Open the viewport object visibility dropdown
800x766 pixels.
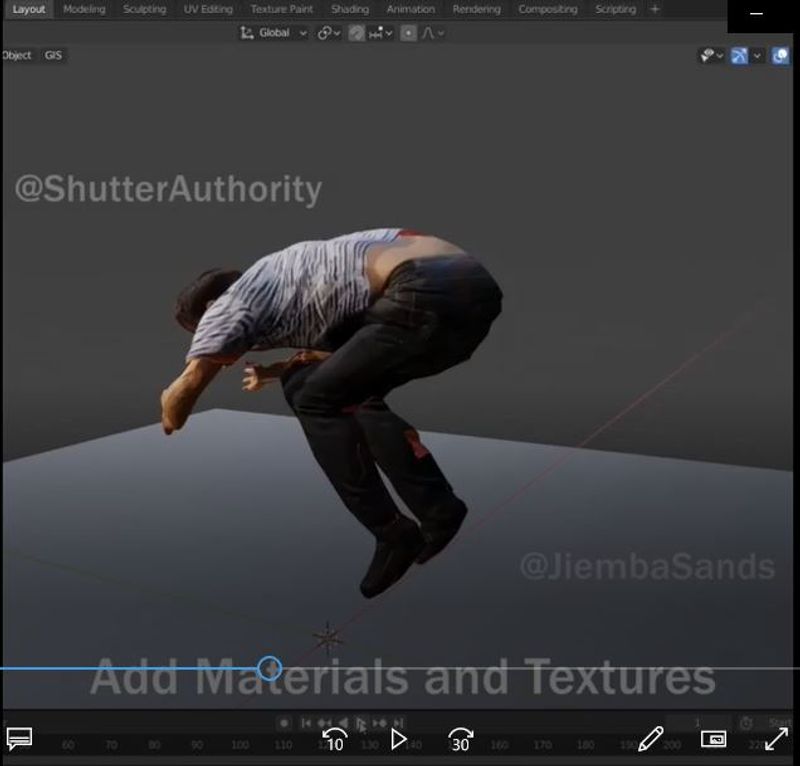click(x=711, y=56)
